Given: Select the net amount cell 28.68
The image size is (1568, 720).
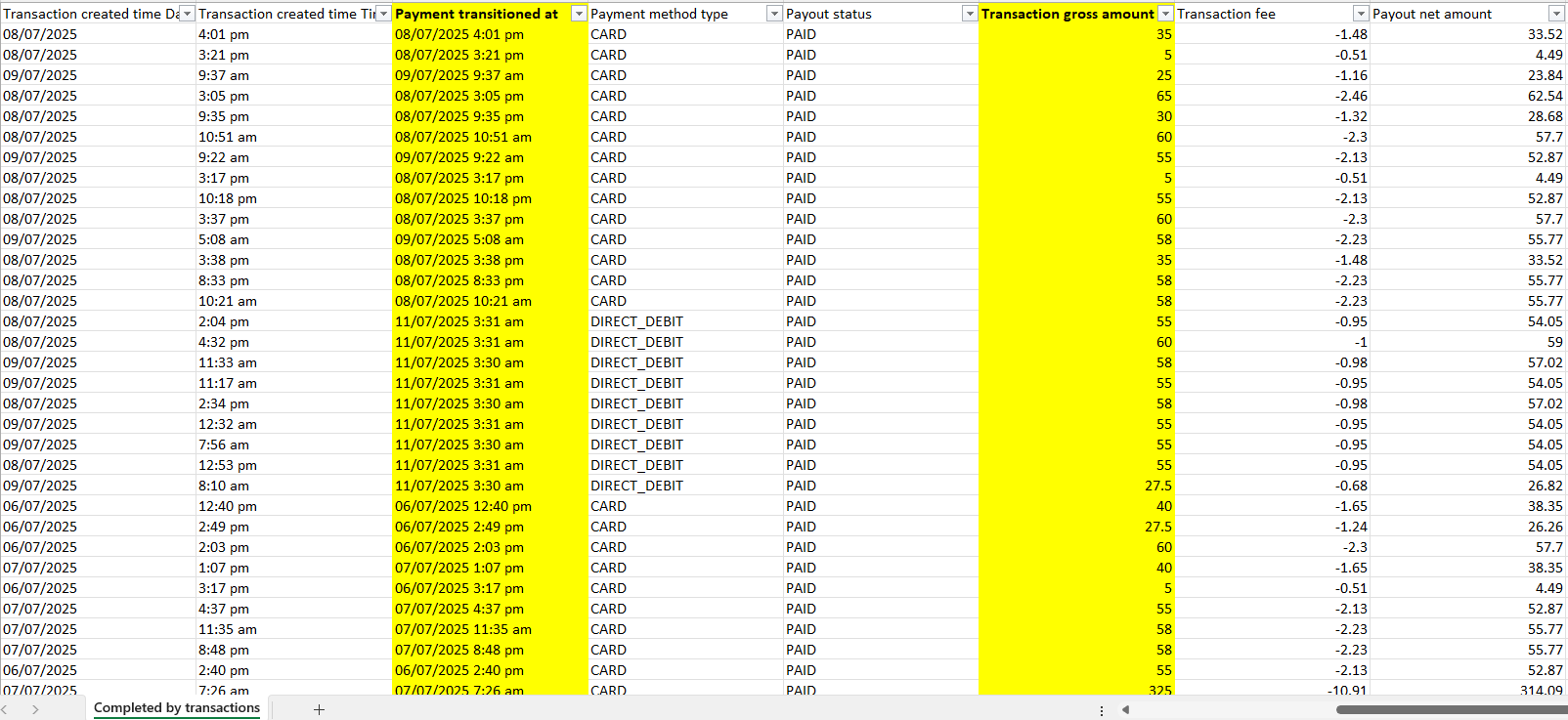Looking at the screenshot, I should point(1468,116).
